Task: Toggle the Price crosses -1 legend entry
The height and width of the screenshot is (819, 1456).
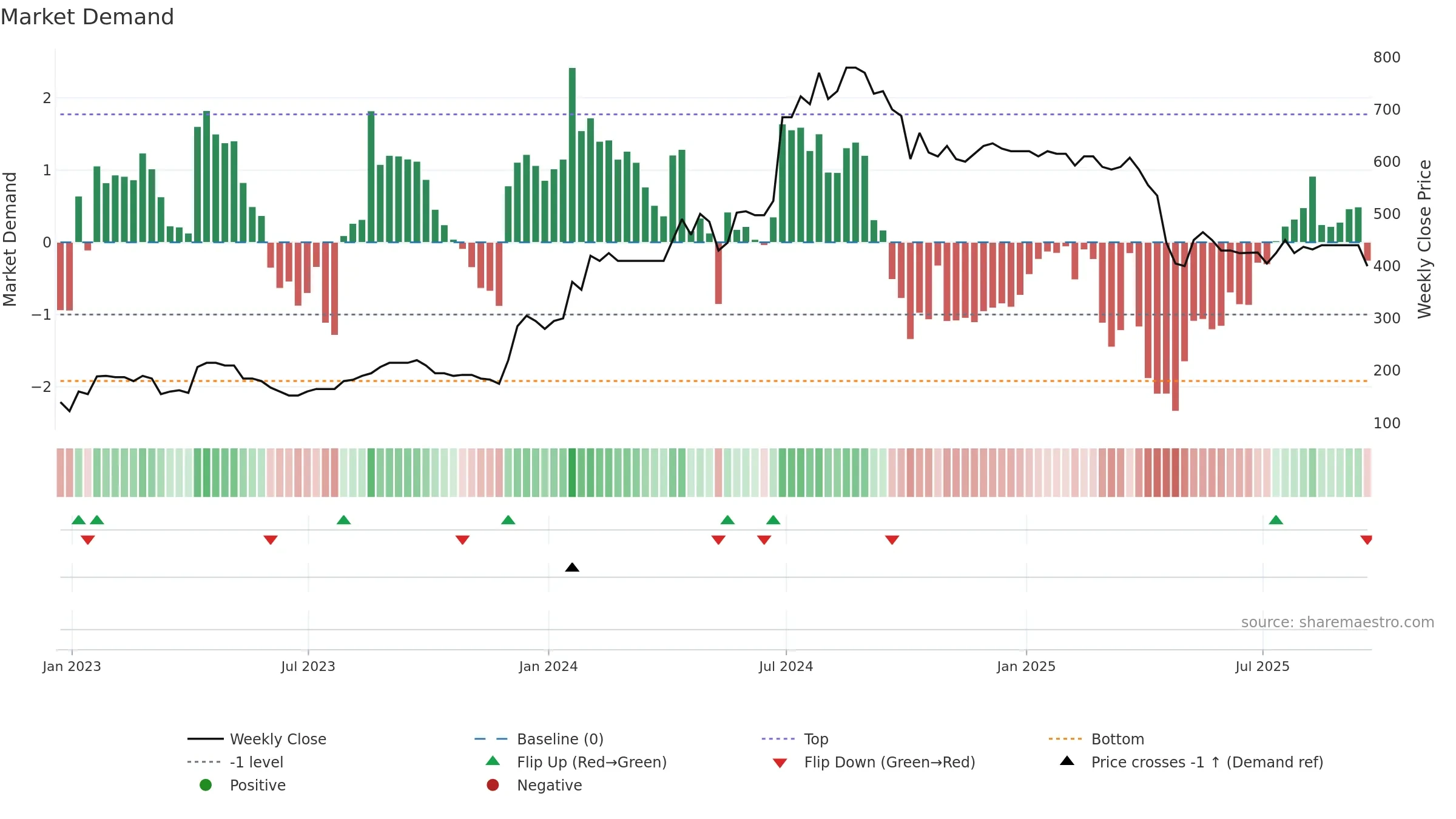Action: 1191,762
